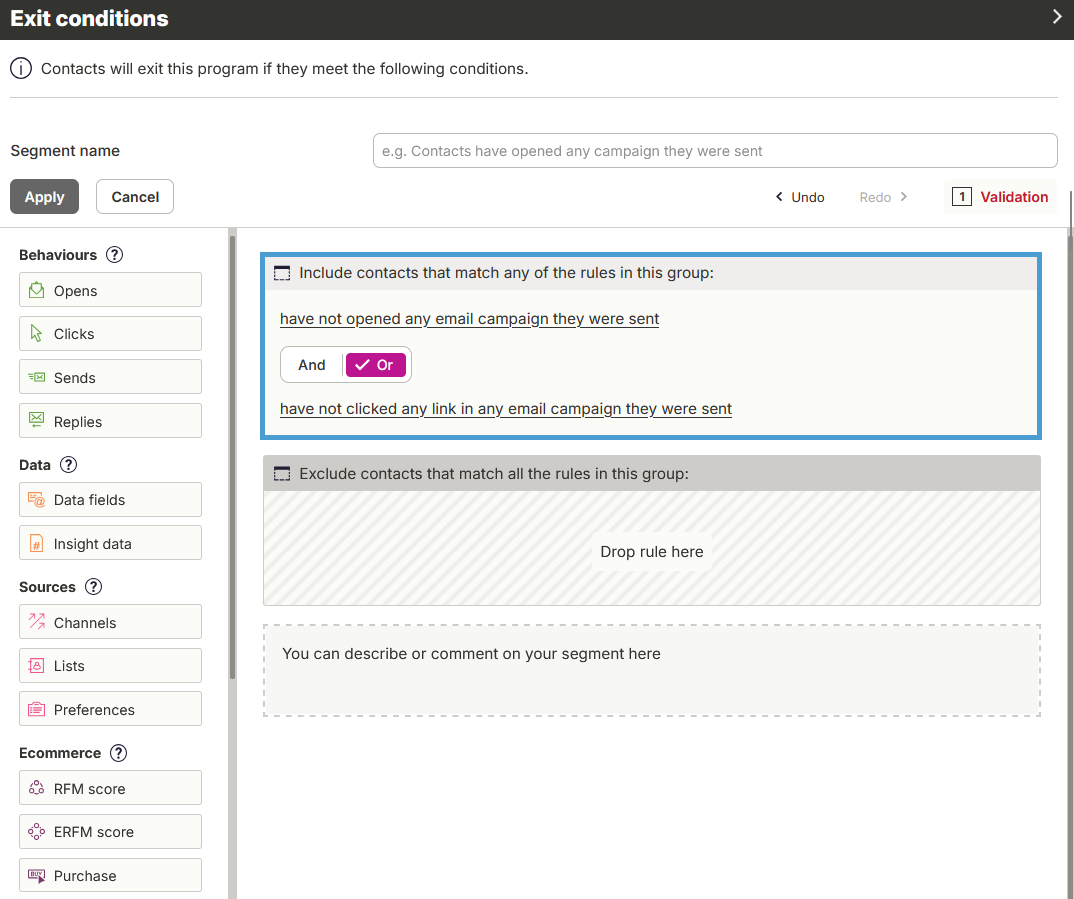This screenshot has width=1074, height=899.
Task: Select the Lists source rule
Action: pyautogui.click(x=110, y=666)
